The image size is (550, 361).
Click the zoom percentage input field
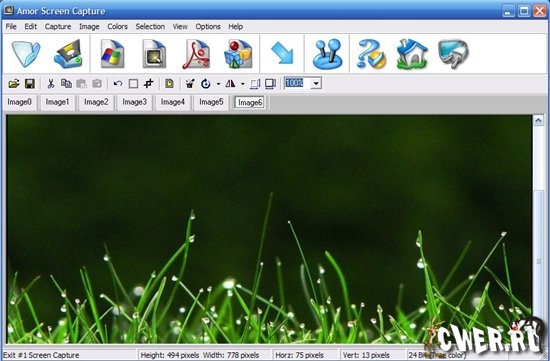tap(297, 83)
